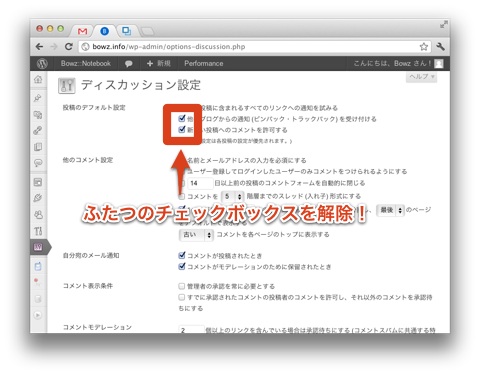Uncheck the コメントが投稿されたとき email checkbox
The image size is (480, 375).
182,255
